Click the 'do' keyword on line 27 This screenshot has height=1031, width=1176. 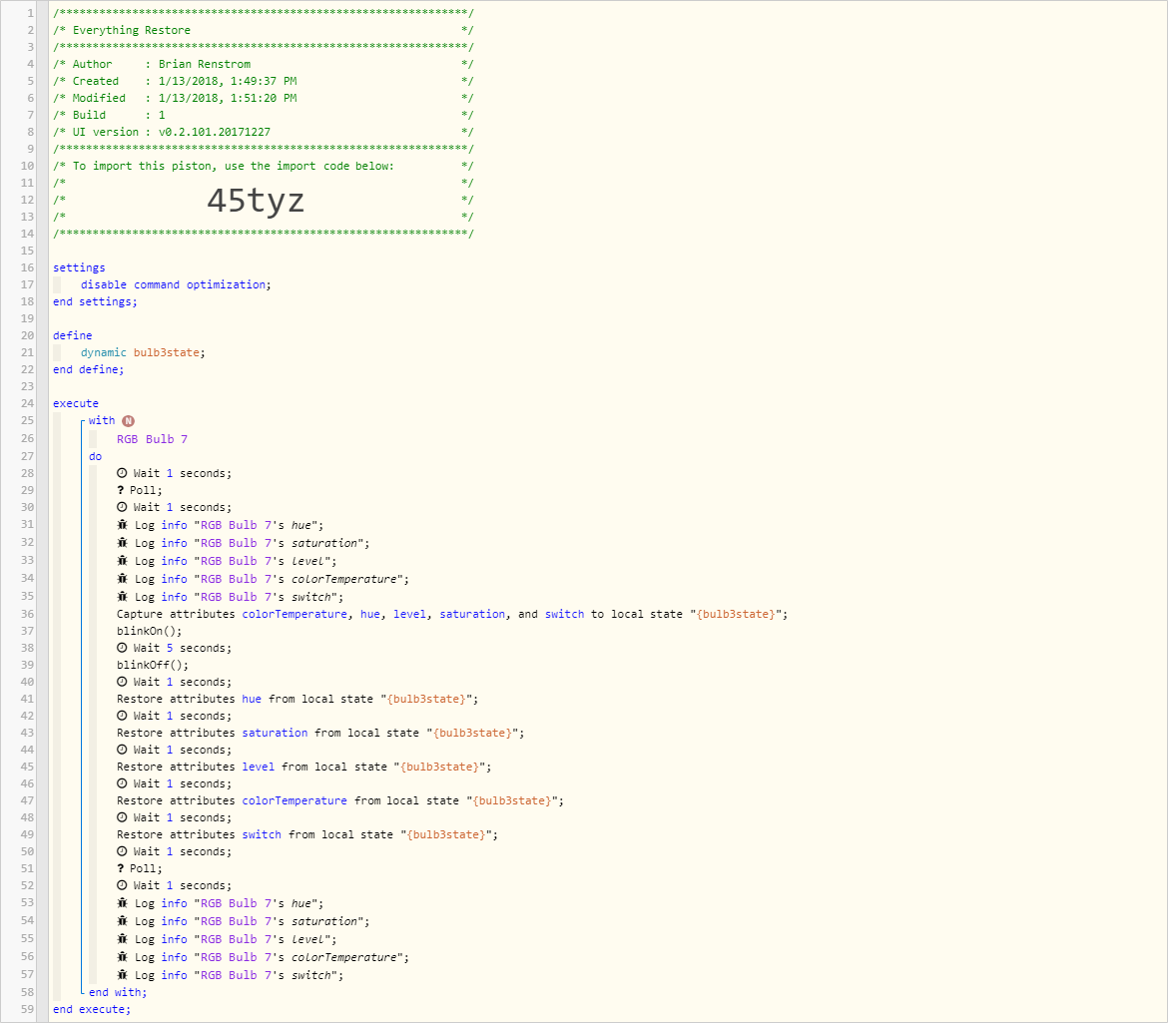point(95,457)
